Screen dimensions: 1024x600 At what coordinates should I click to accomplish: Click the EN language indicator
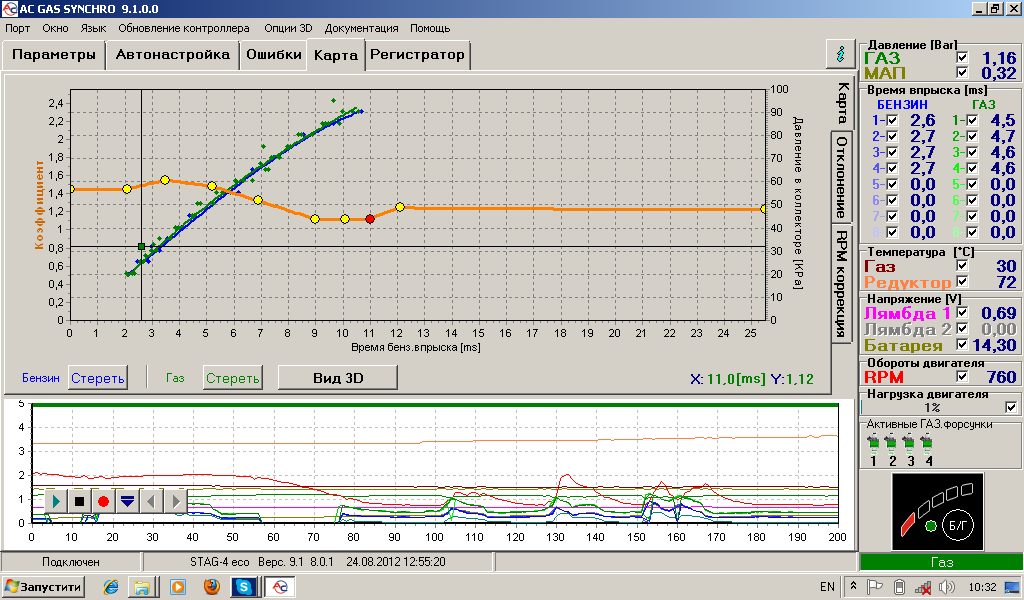point(827,587)
